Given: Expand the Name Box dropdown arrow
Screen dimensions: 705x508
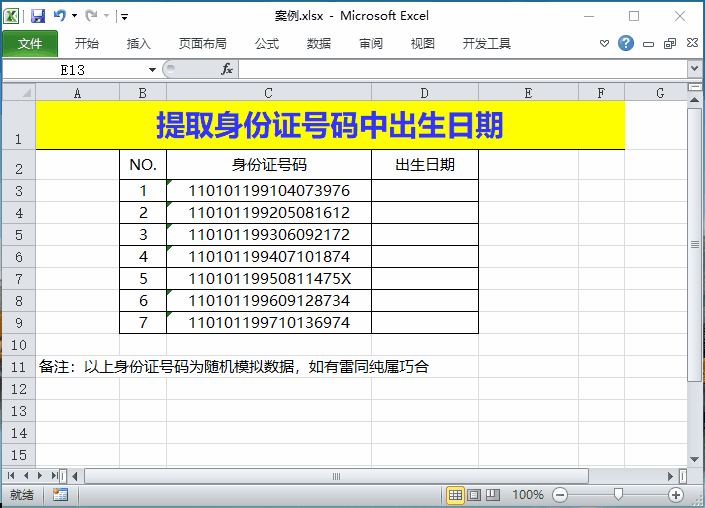Looking at the screenshot, I should pyautogui.click(x=152, y=69).
